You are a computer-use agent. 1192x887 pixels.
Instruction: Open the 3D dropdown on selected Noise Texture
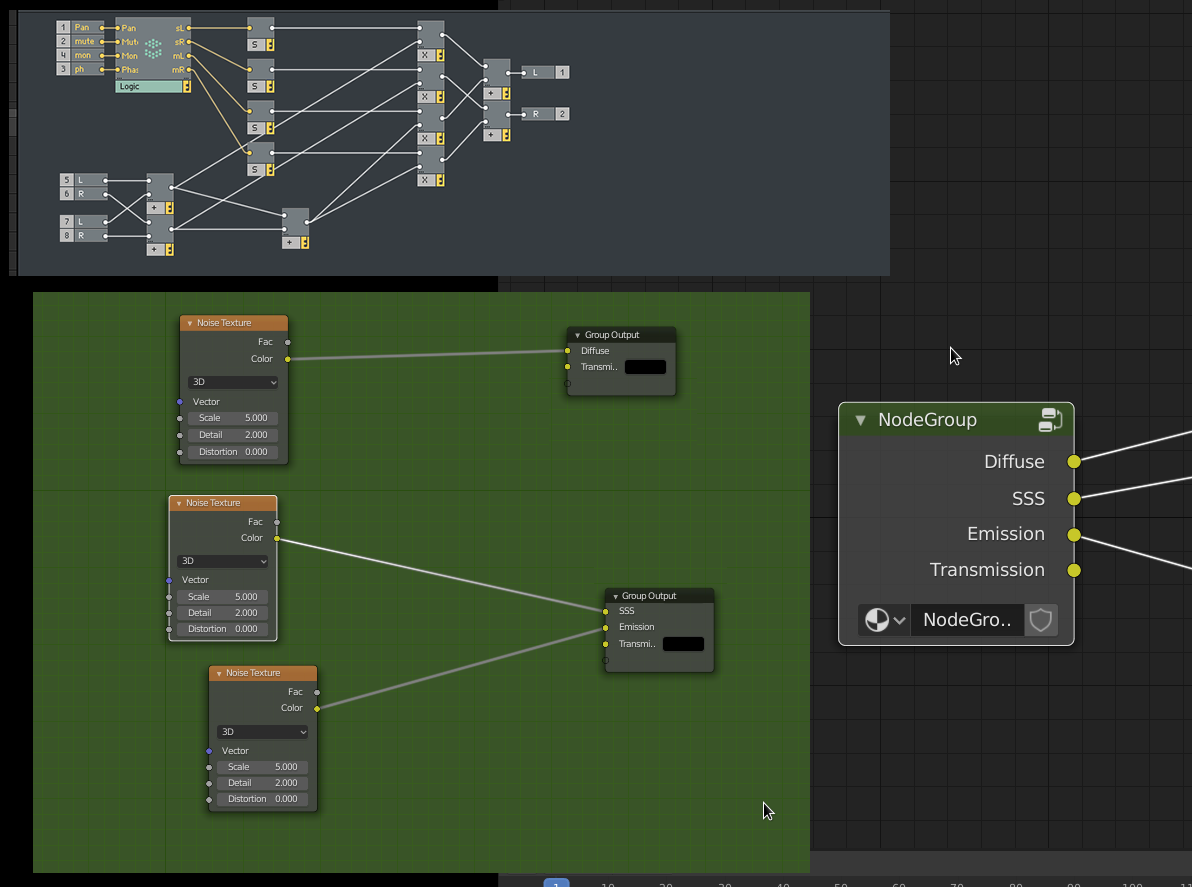point(223,561)
